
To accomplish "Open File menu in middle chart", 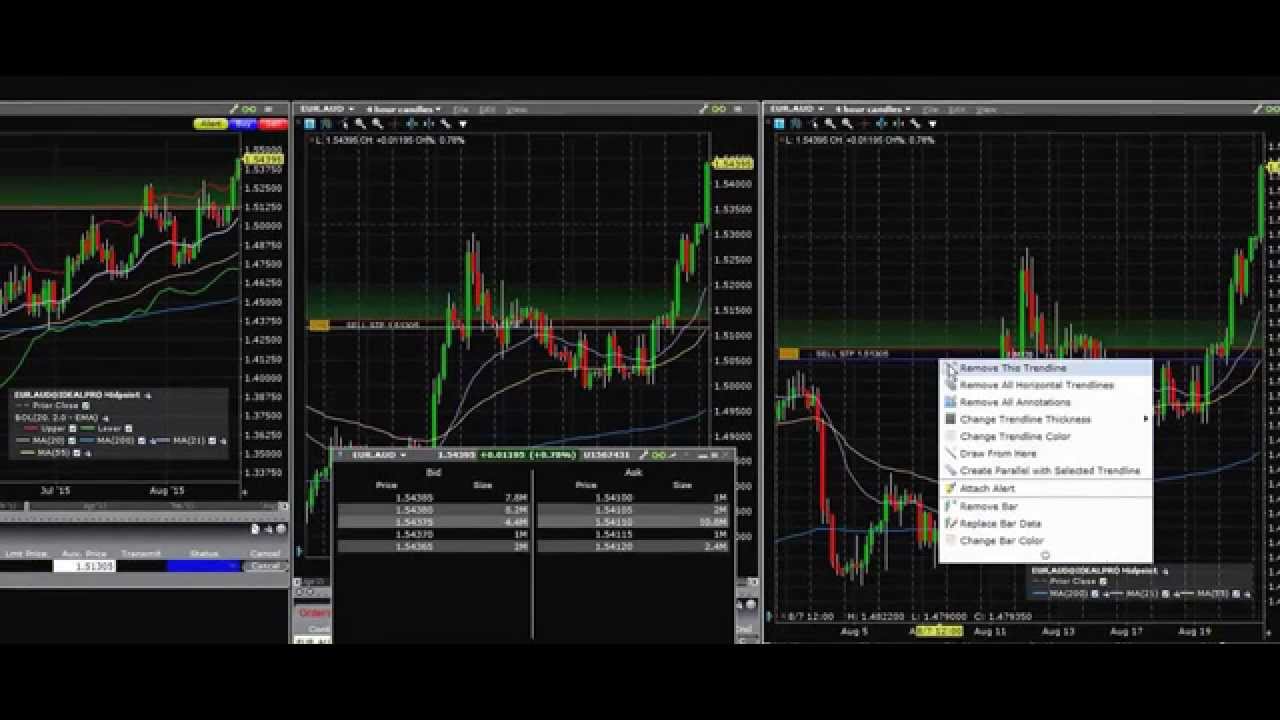I will click(x=461, y=109).
